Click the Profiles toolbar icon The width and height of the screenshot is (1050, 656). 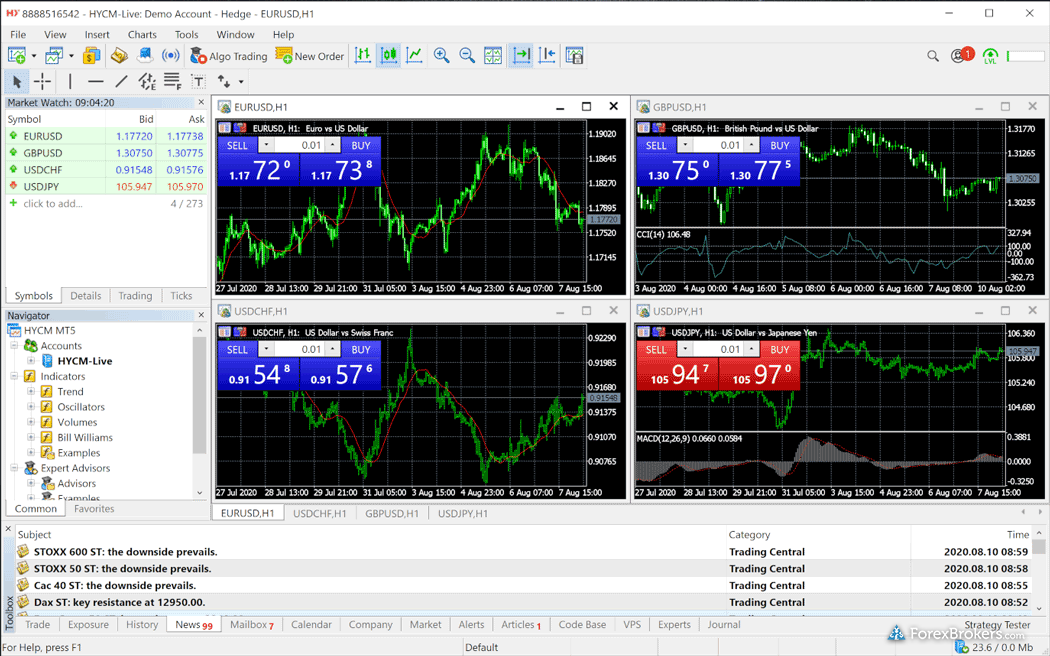click(54, 56)
